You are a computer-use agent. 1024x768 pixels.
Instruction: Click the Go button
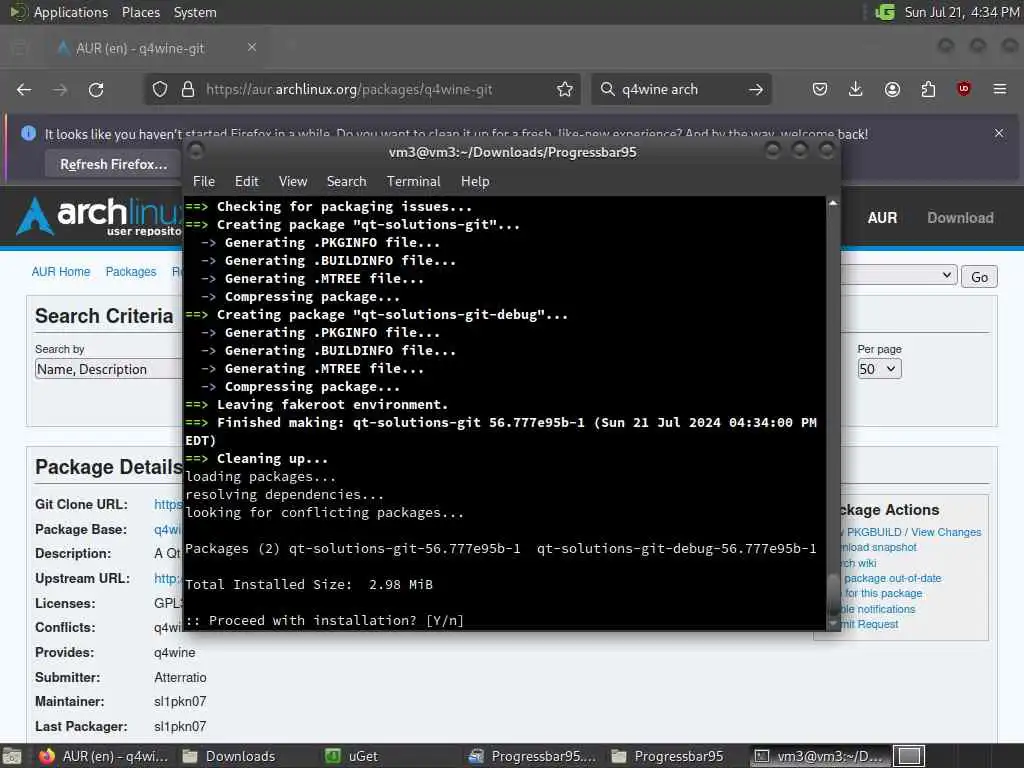point(979,277)
